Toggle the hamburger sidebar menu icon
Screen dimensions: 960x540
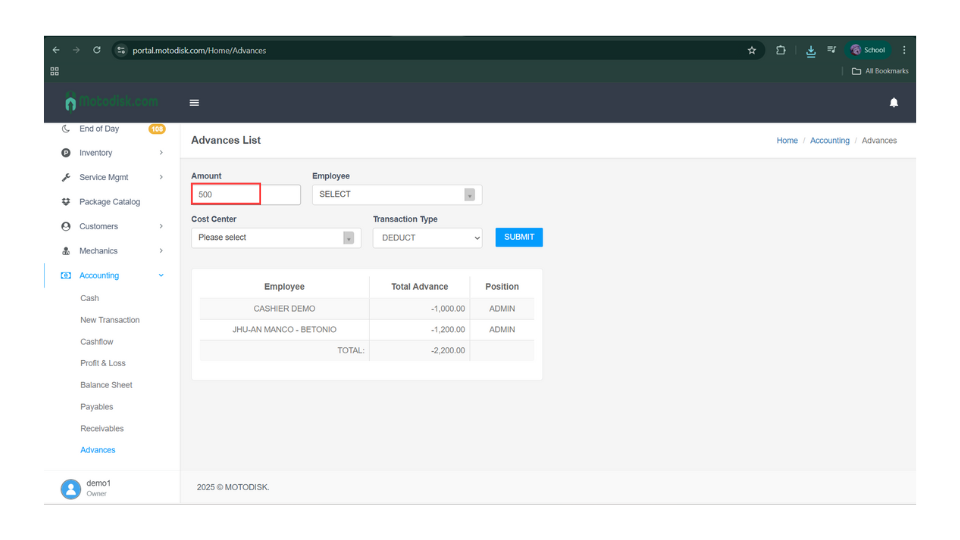pyautogui.click(x=194, y=103)
